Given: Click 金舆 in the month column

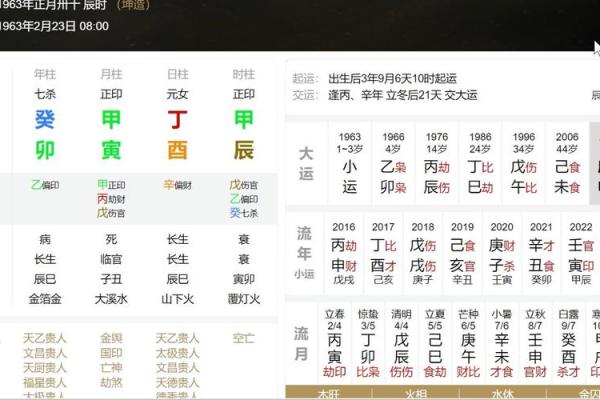Looking at the screenshot, I should (111, 338).
